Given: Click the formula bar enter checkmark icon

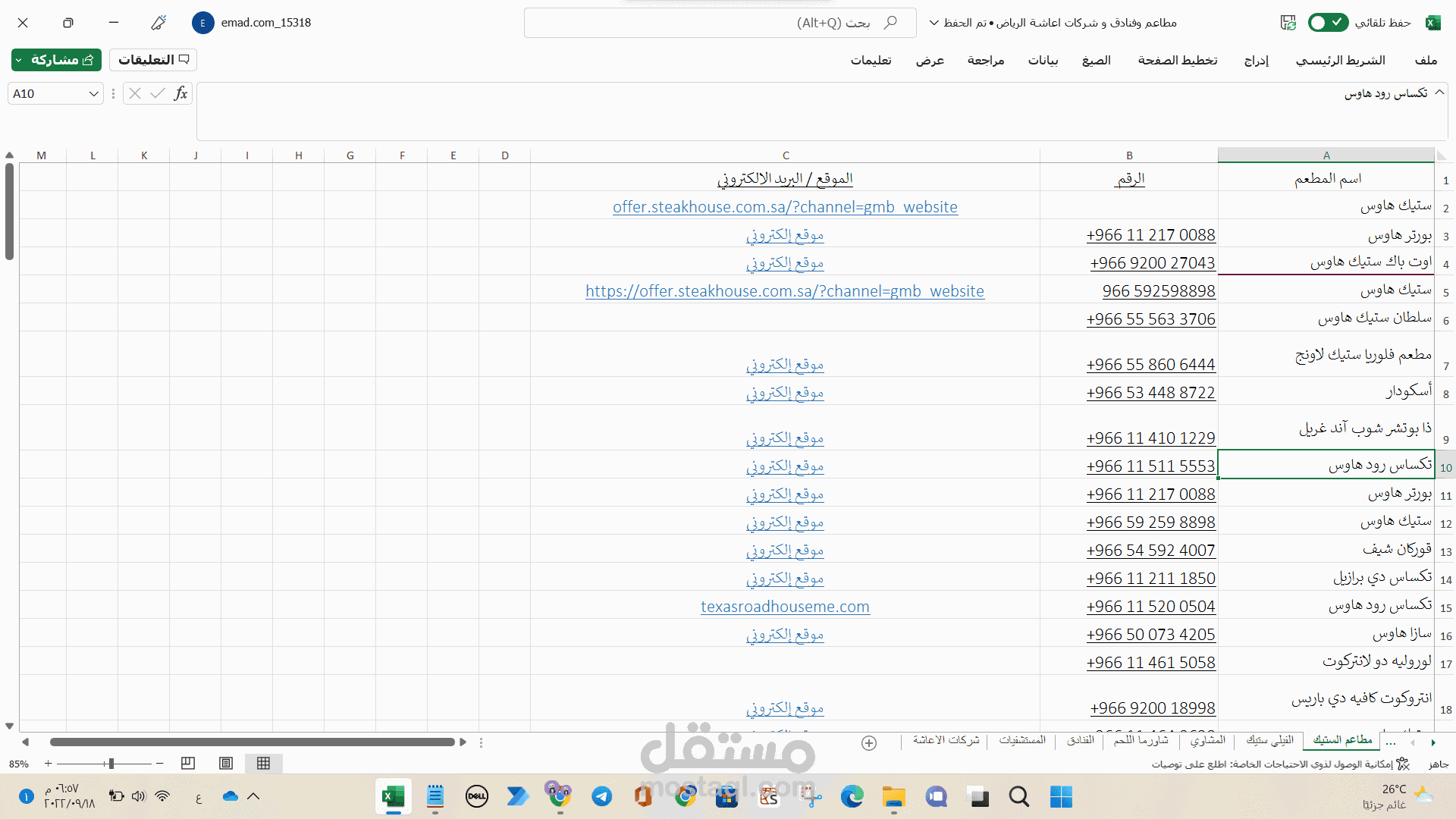Looking at the screenshot, I should pos(157,93).
